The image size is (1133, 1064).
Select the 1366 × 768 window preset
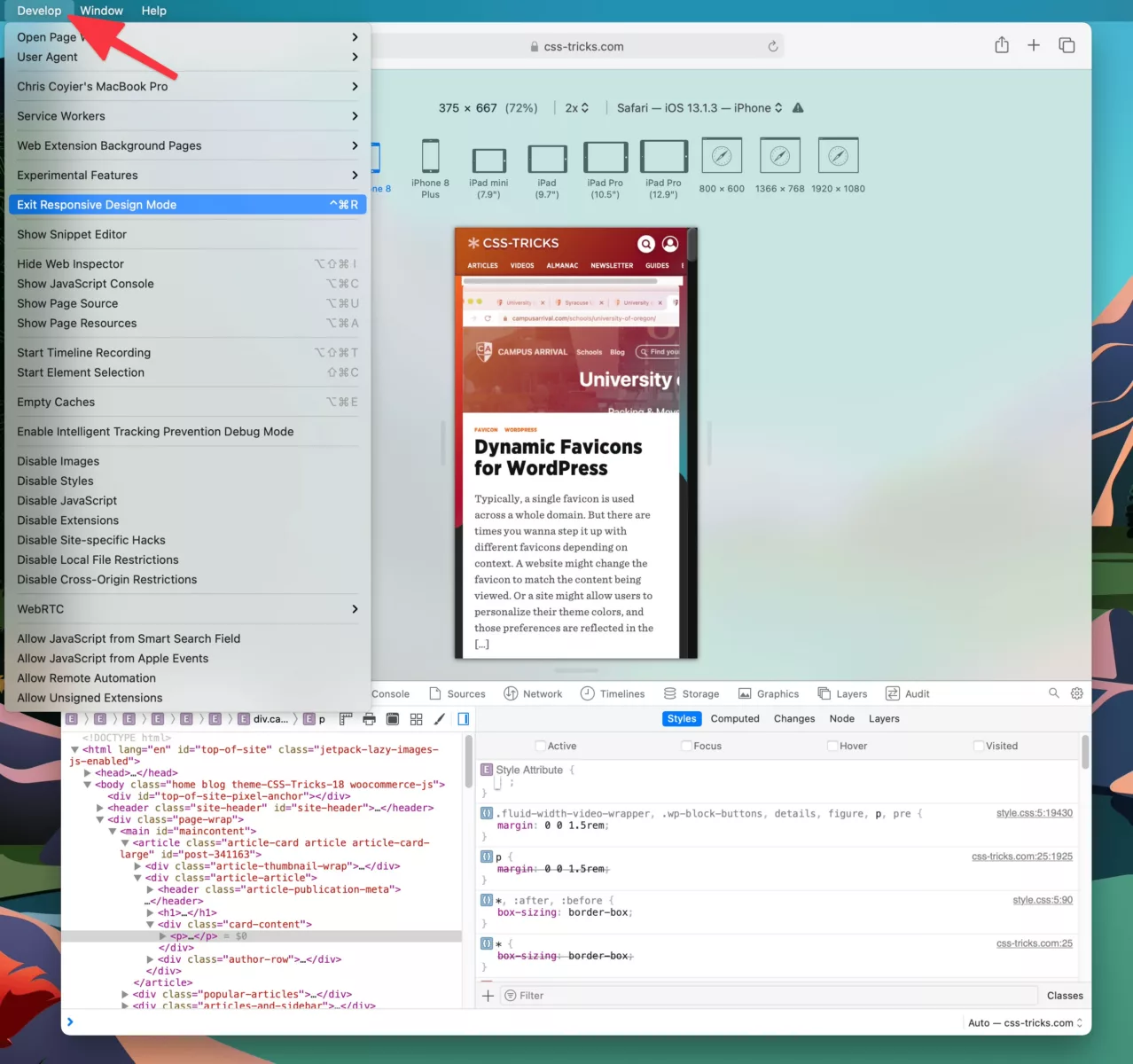(780, 166)
